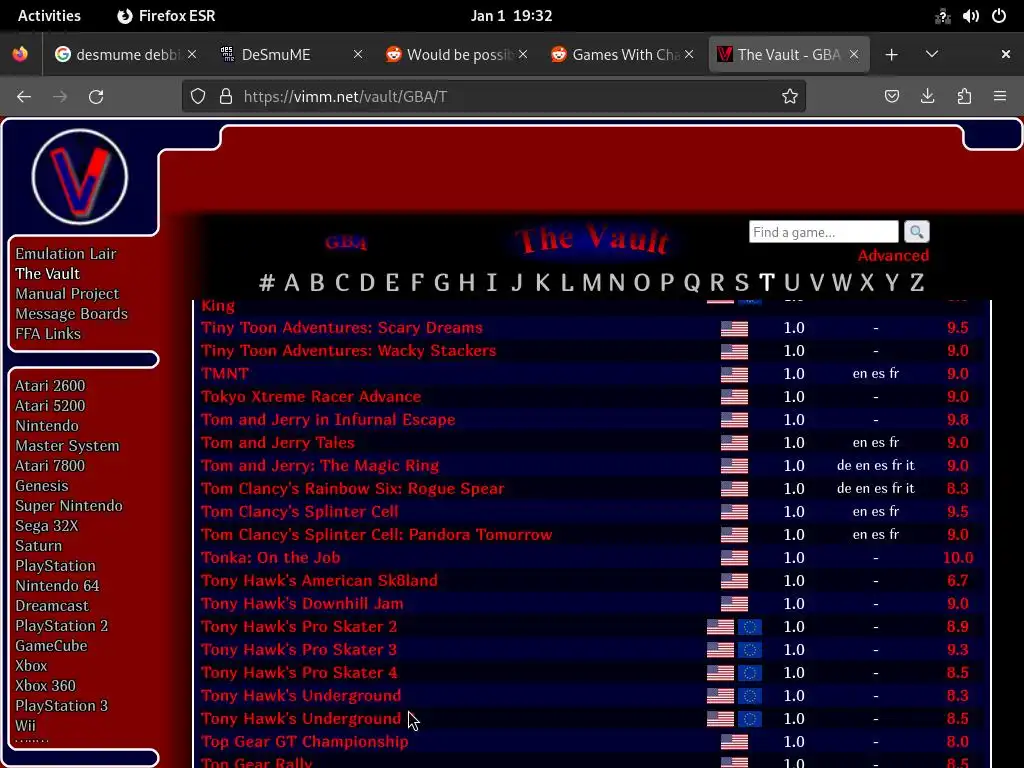
Task: Open the system volume indicator
Action: (x=970, y=16)
